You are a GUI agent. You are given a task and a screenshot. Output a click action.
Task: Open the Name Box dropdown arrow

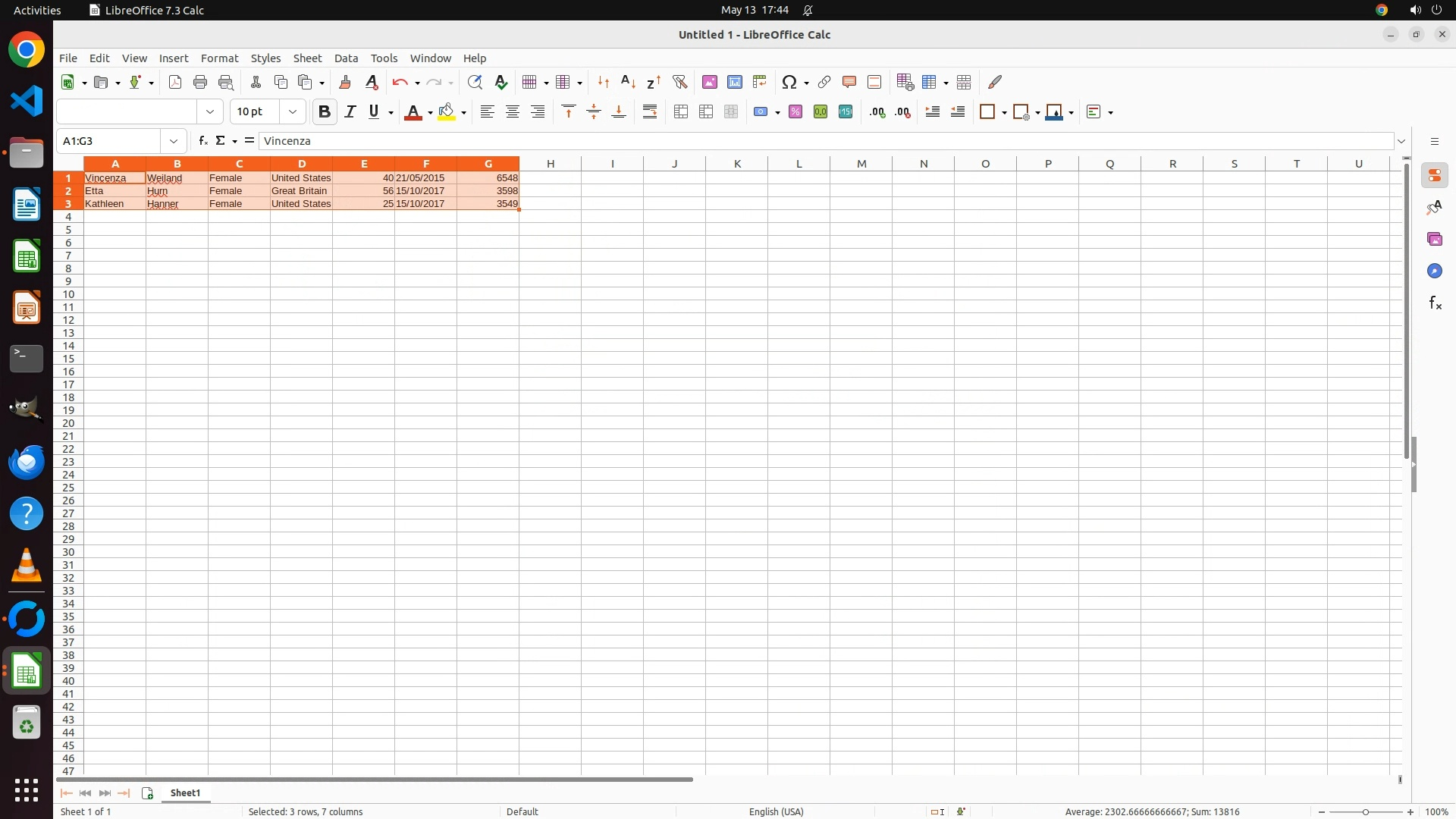(x=174, y=140)
